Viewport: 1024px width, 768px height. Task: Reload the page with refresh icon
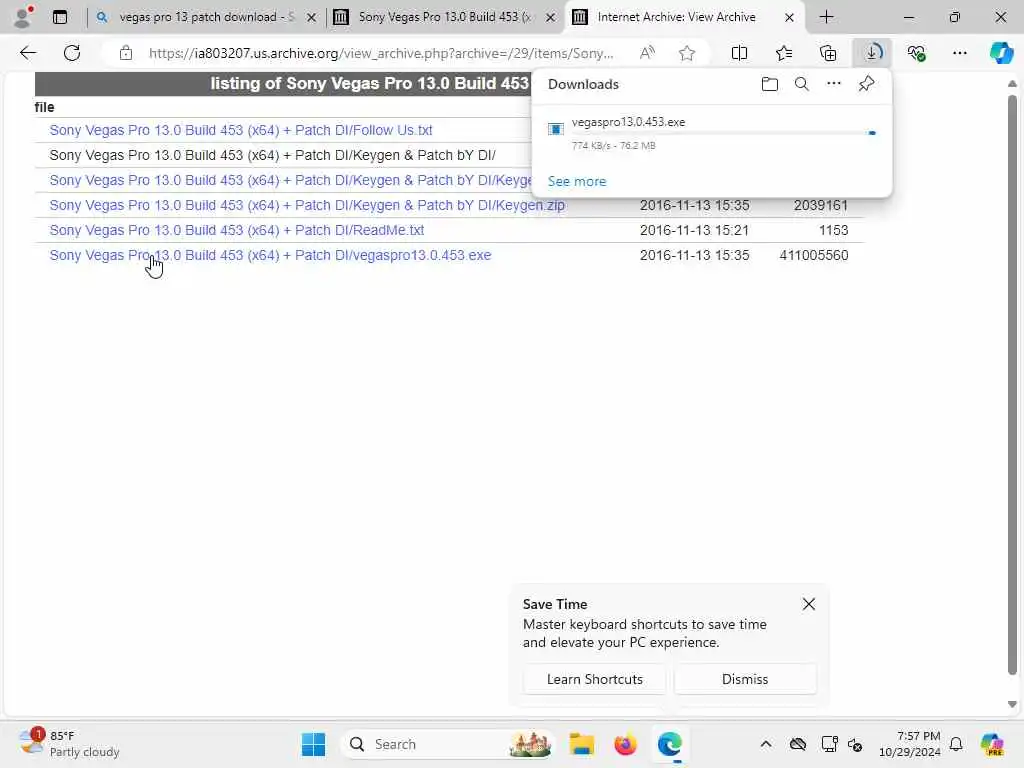72,53
